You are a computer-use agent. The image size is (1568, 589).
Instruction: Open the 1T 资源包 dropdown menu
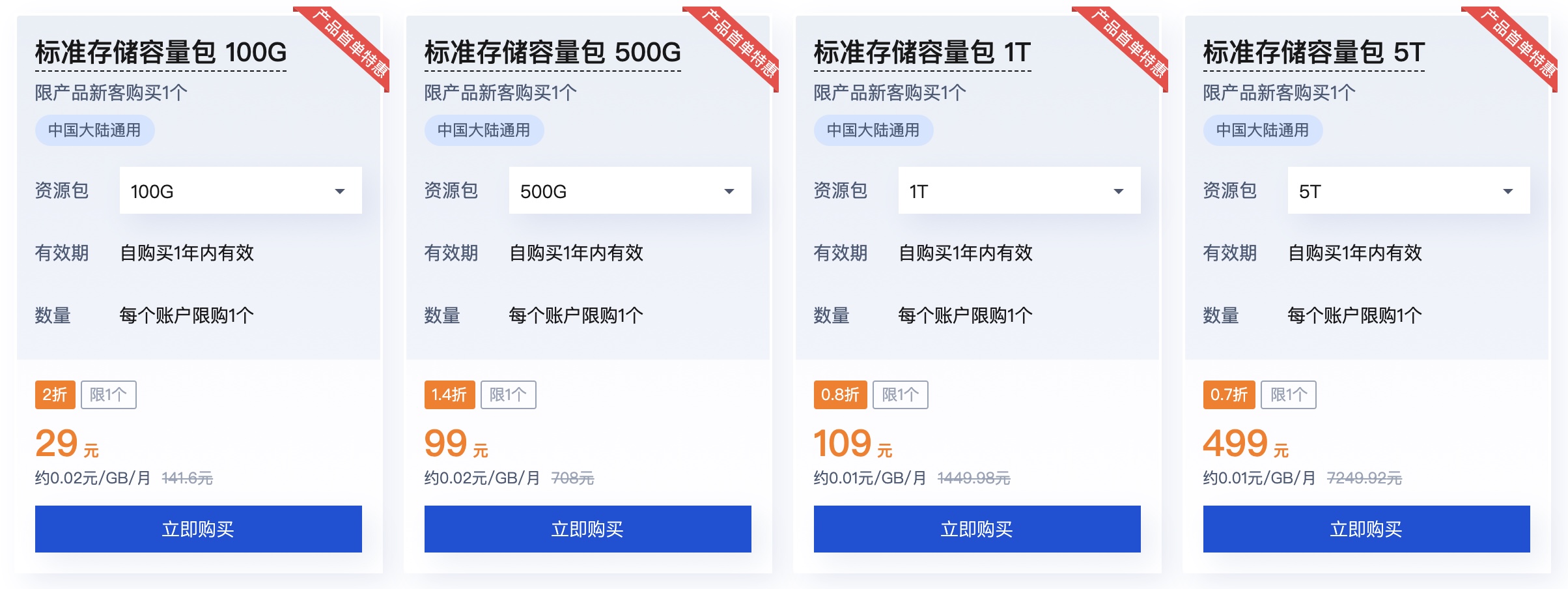click(1019, 190)
